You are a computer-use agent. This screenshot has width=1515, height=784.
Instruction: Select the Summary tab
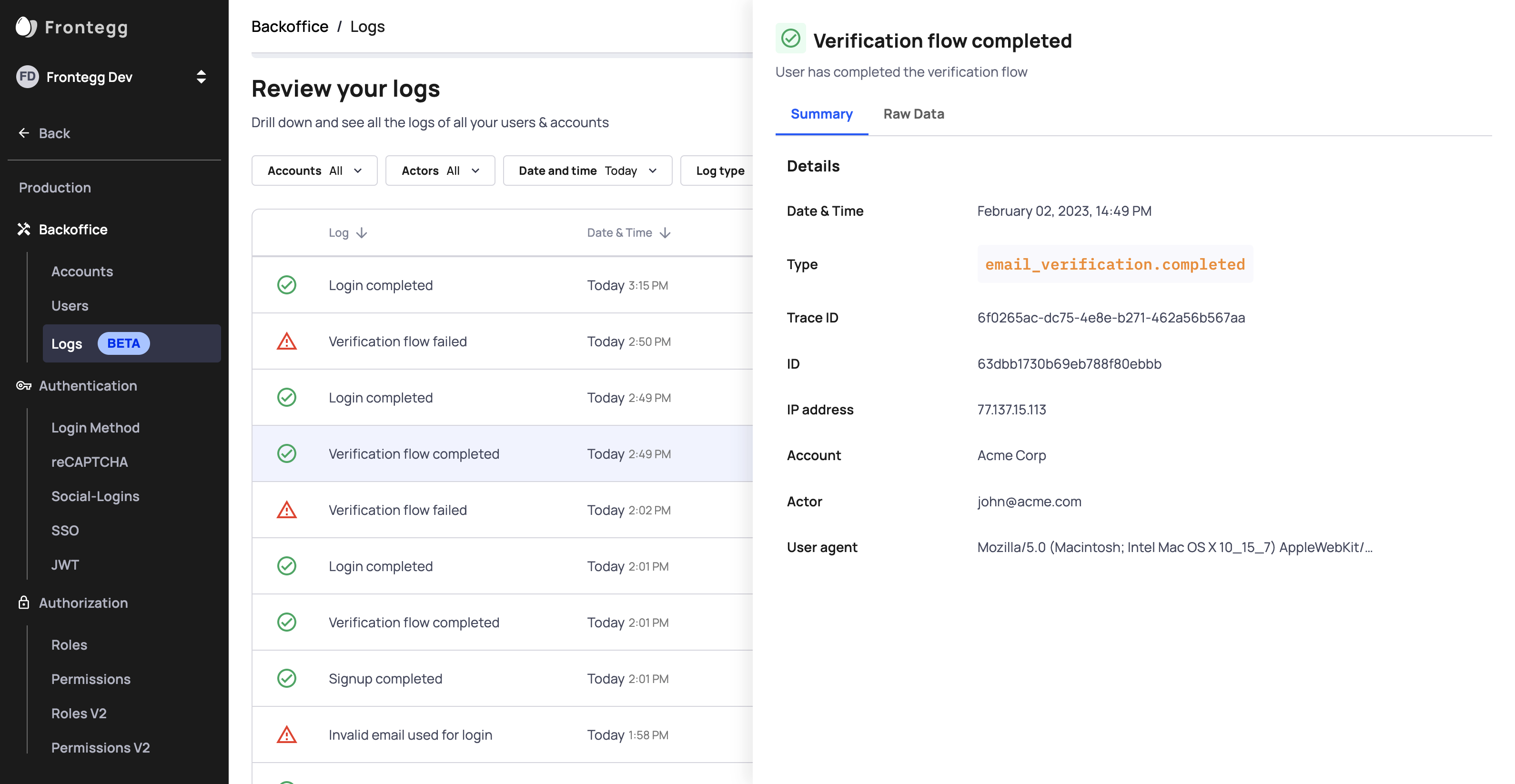(821, 114)
